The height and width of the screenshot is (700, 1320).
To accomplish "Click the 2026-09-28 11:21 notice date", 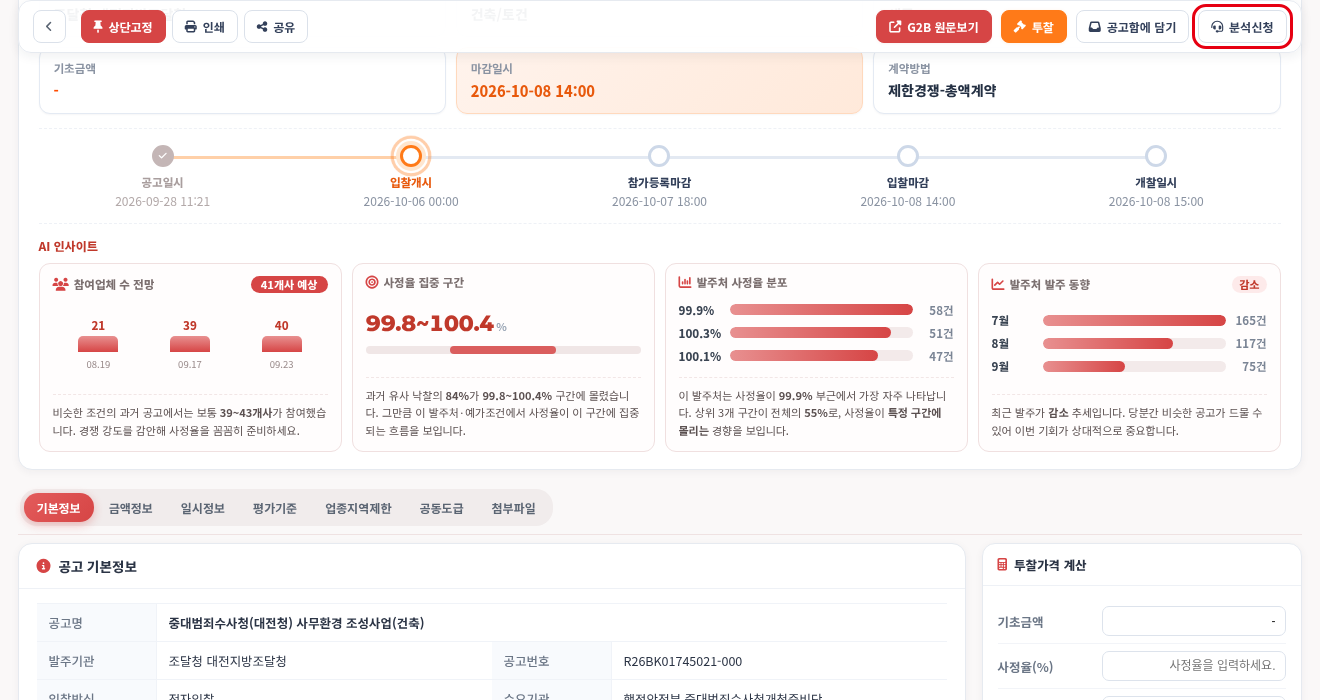I will (163, 201).
